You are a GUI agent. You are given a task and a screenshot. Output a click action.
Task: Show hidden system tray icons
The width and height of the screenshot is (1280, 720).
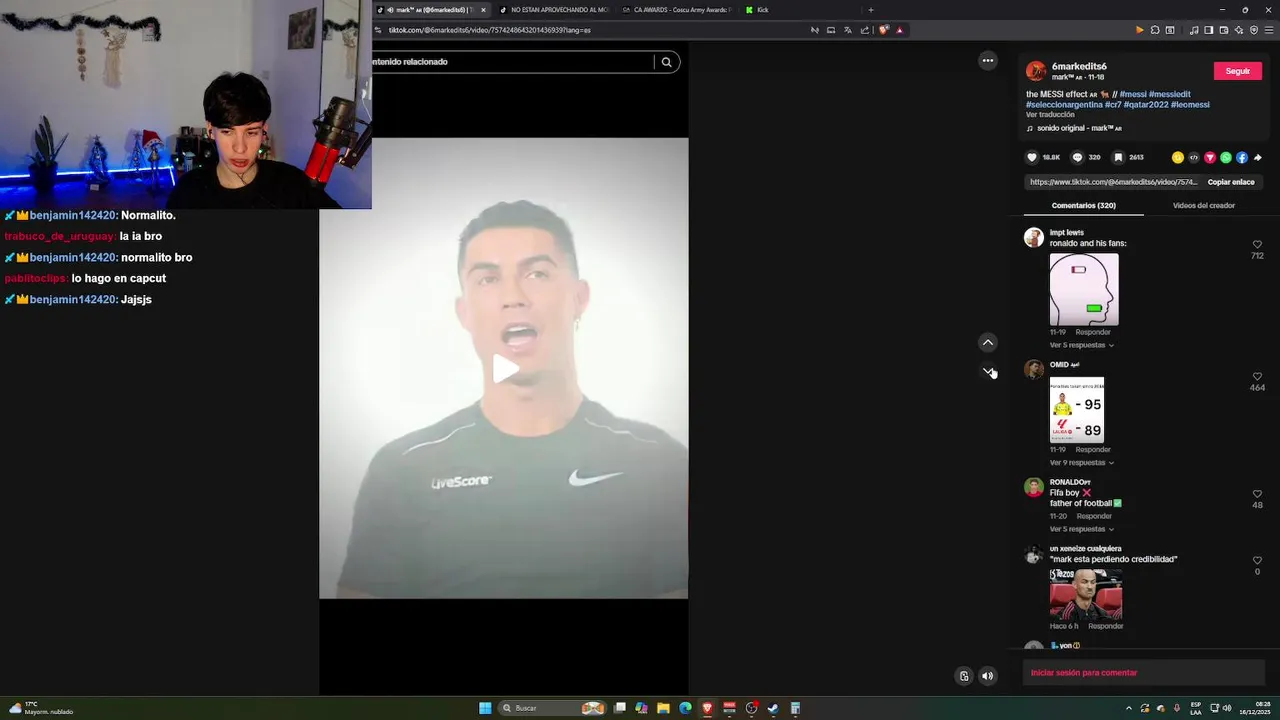point(1129,708)
